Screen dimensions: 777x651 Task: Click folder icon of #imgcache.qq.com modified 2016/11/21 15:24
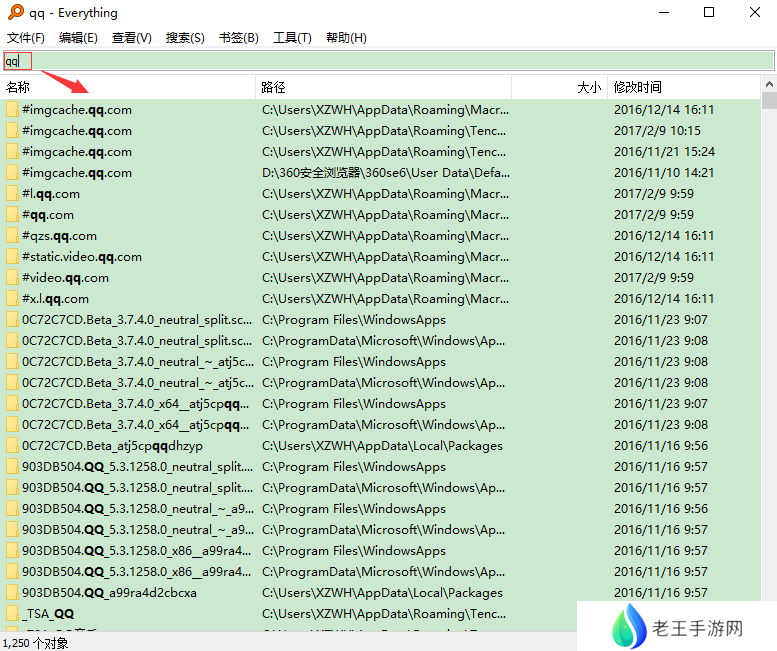12,152
